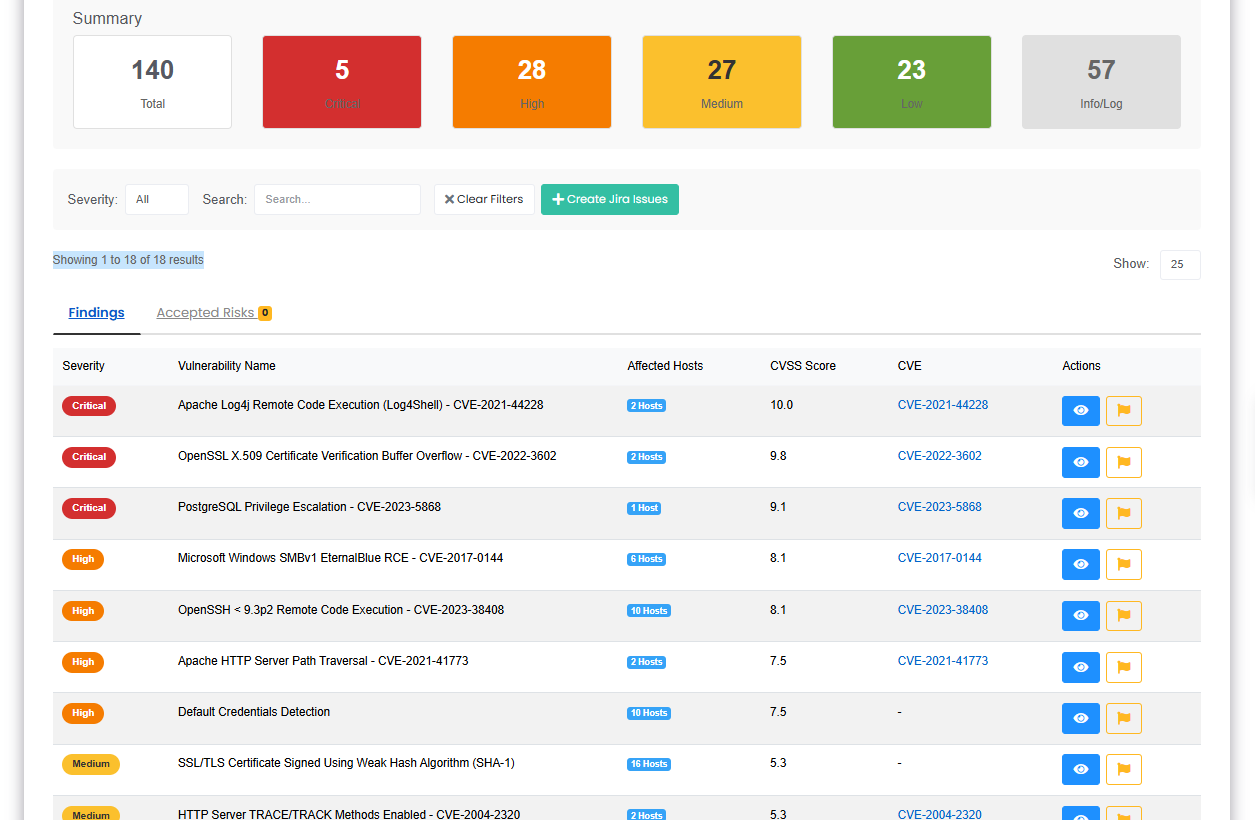View details of the Log4Shell finding

pos(1080,410)
